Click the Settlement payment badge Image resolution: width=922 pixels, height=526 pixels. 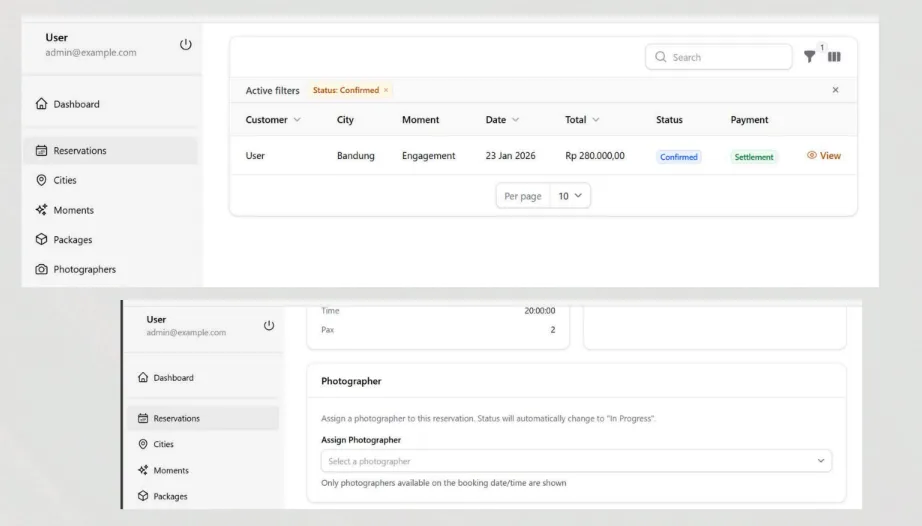753,157
